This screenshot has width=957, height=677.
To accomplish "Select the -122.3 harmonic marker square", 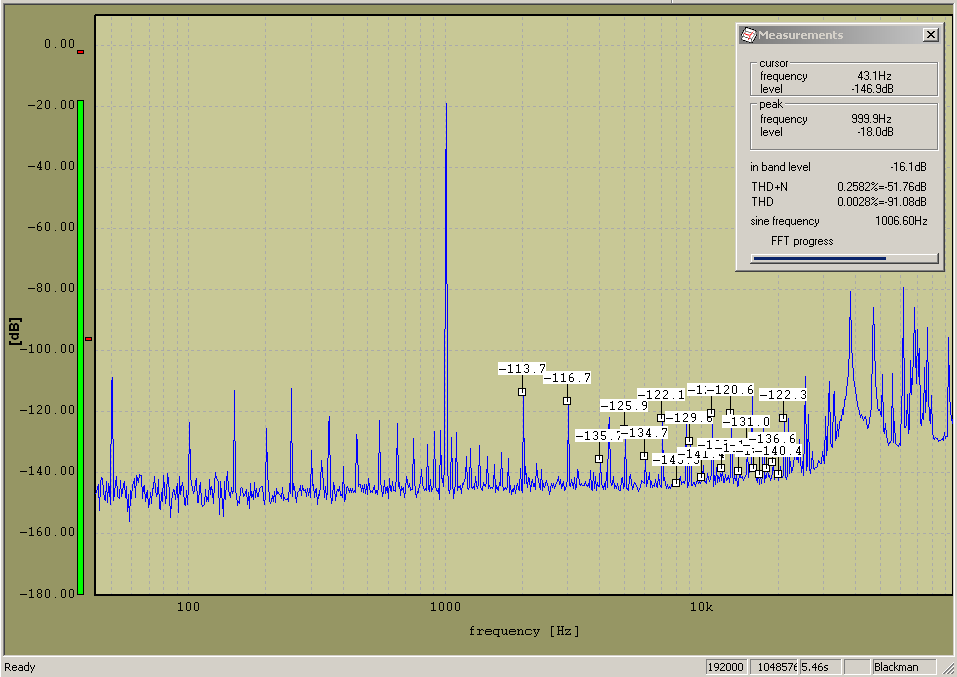I will click(x=783, y=418).
